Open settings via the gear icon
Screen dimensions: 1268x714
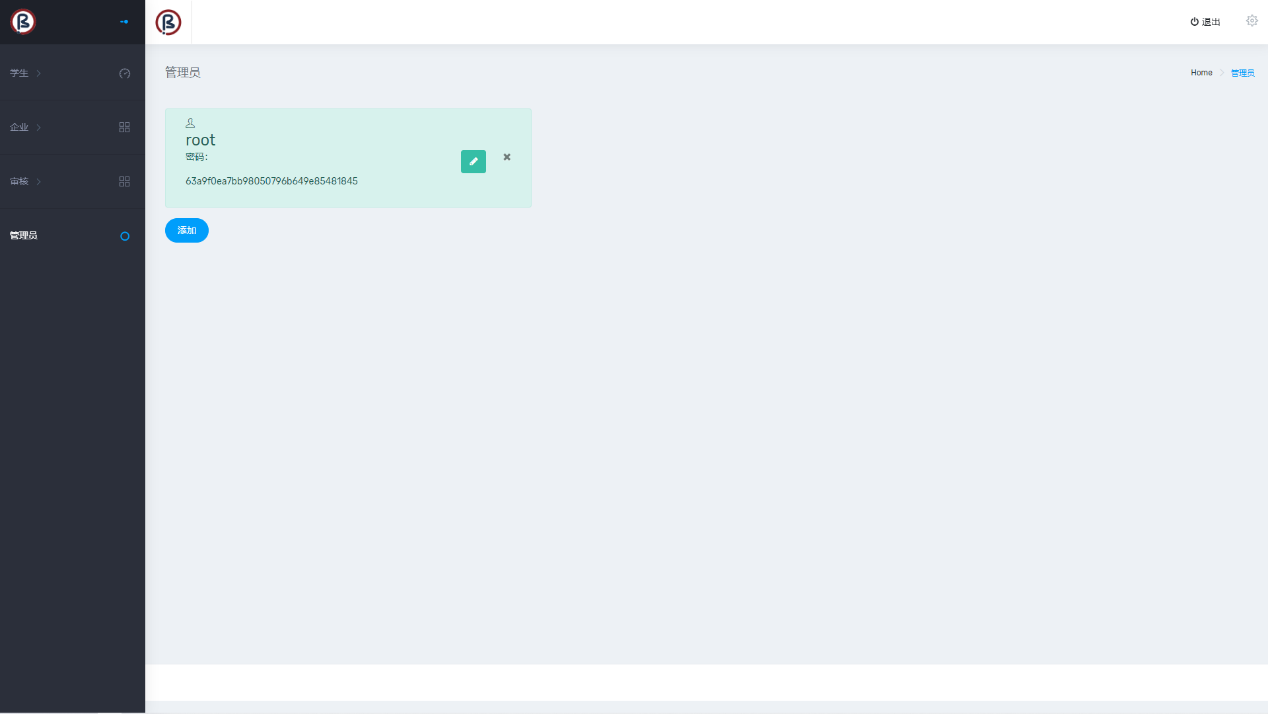click(x=1251, y=21)
